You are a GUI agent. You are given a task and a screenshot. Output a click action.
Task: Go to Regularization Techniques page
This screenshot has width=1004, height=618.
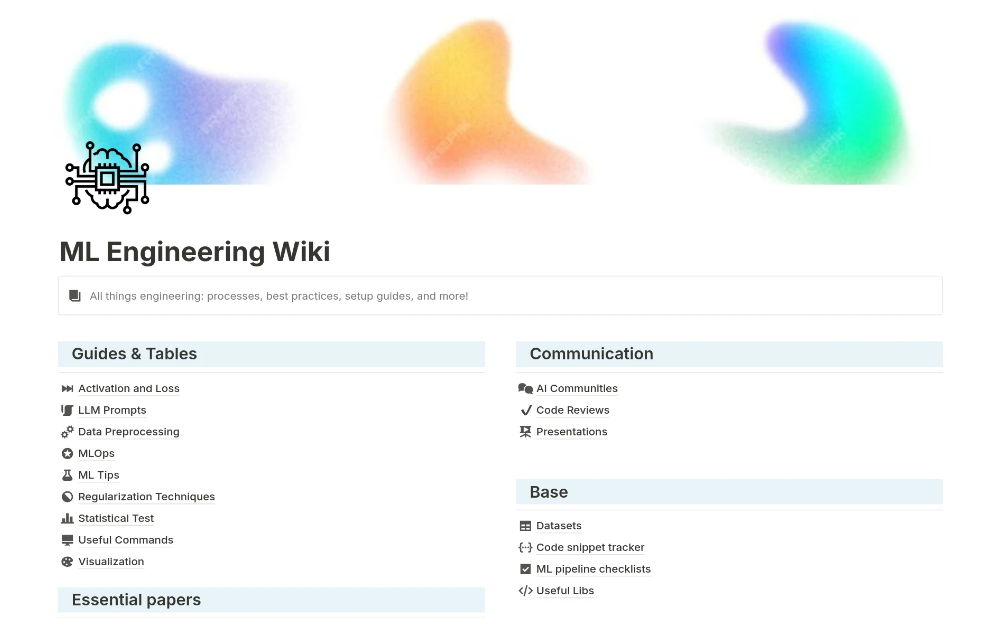(146, 497)
